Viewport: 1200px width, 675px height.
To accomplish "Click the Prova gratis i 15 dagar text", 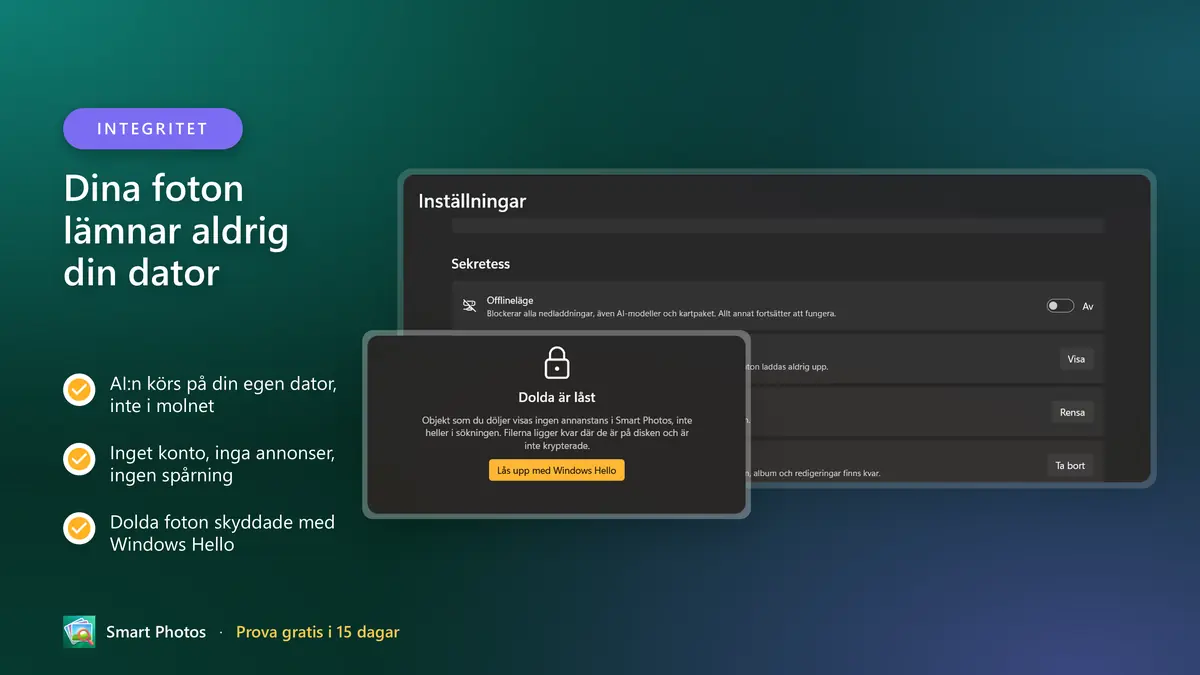I will click(318, 632).
